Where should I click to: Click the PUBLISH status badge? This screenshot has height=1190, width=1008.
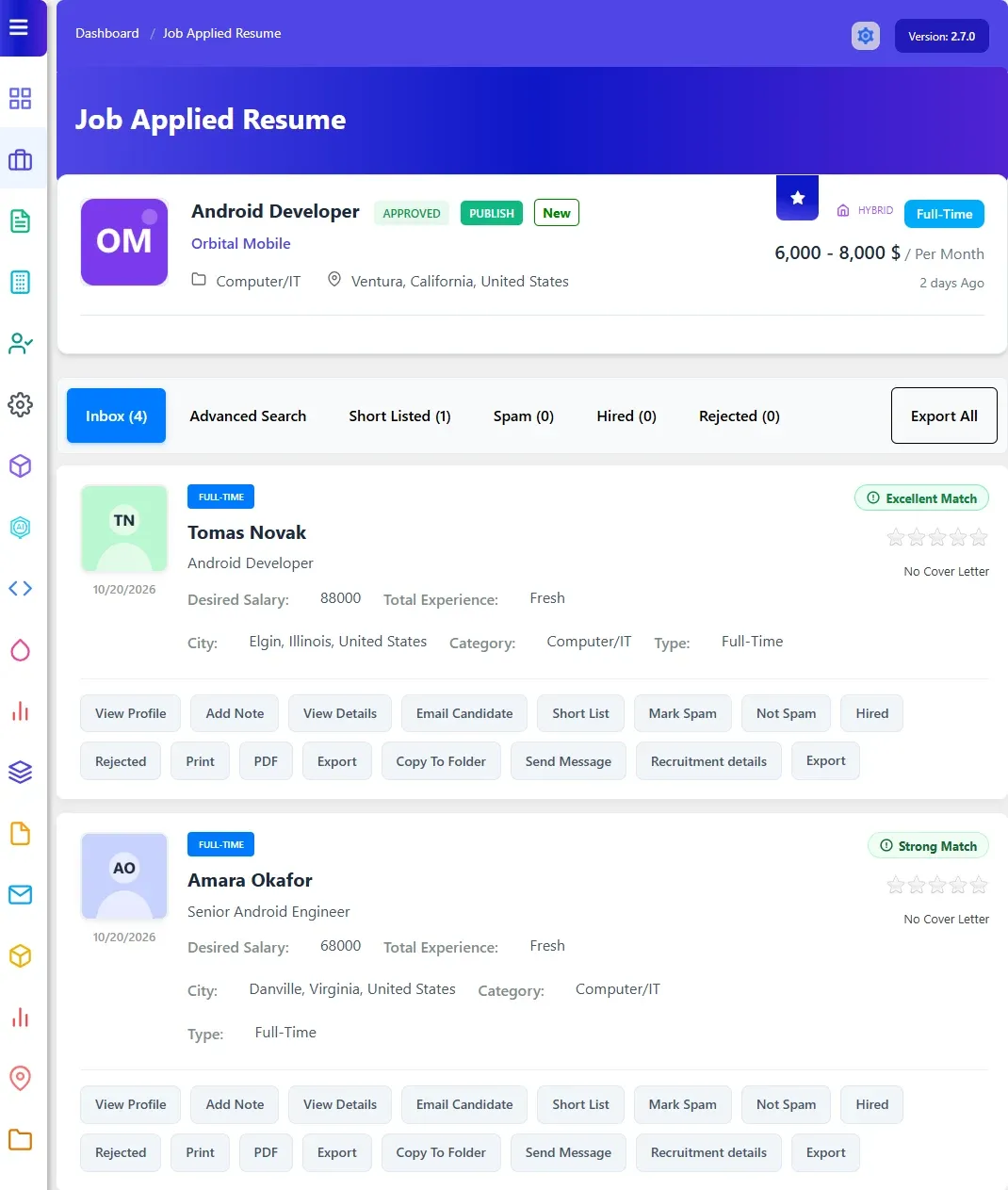[x=492, y=213]
